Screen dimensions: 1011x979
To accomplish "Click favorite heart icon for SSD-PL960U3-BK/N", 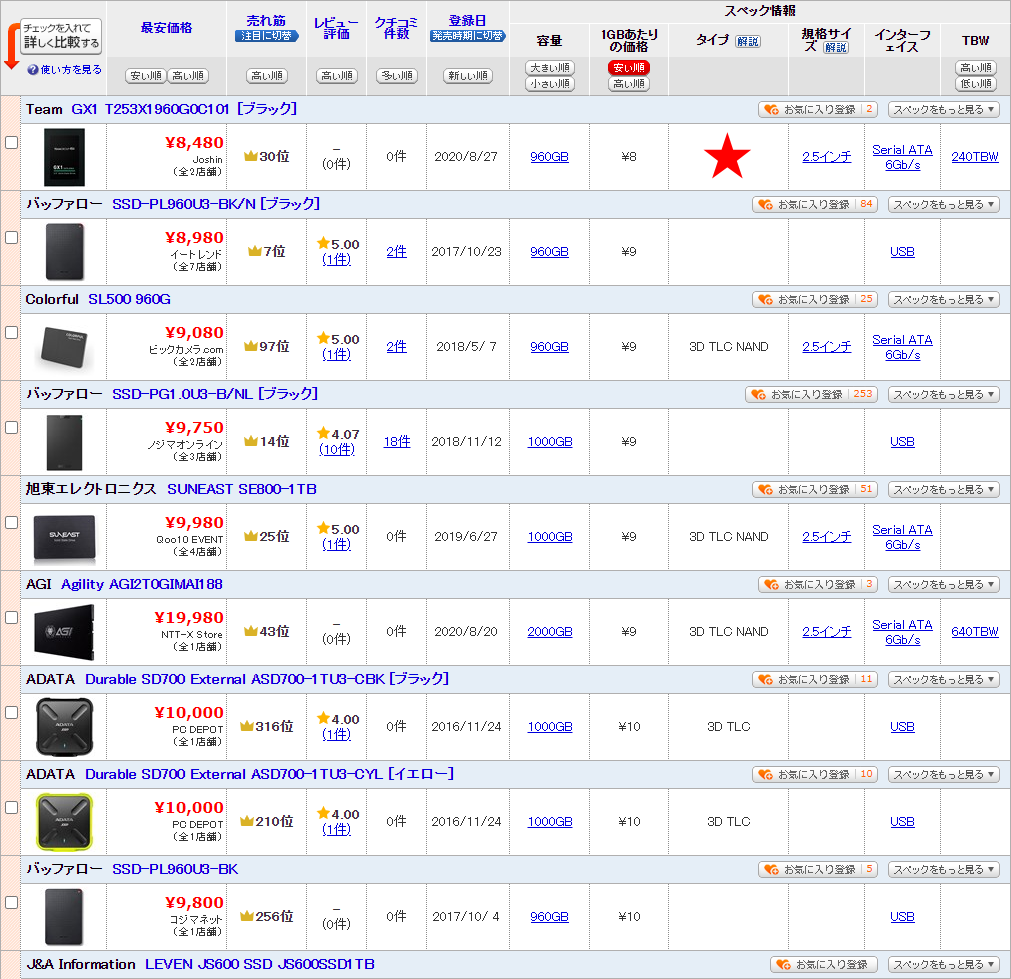I will coord(765,204).
